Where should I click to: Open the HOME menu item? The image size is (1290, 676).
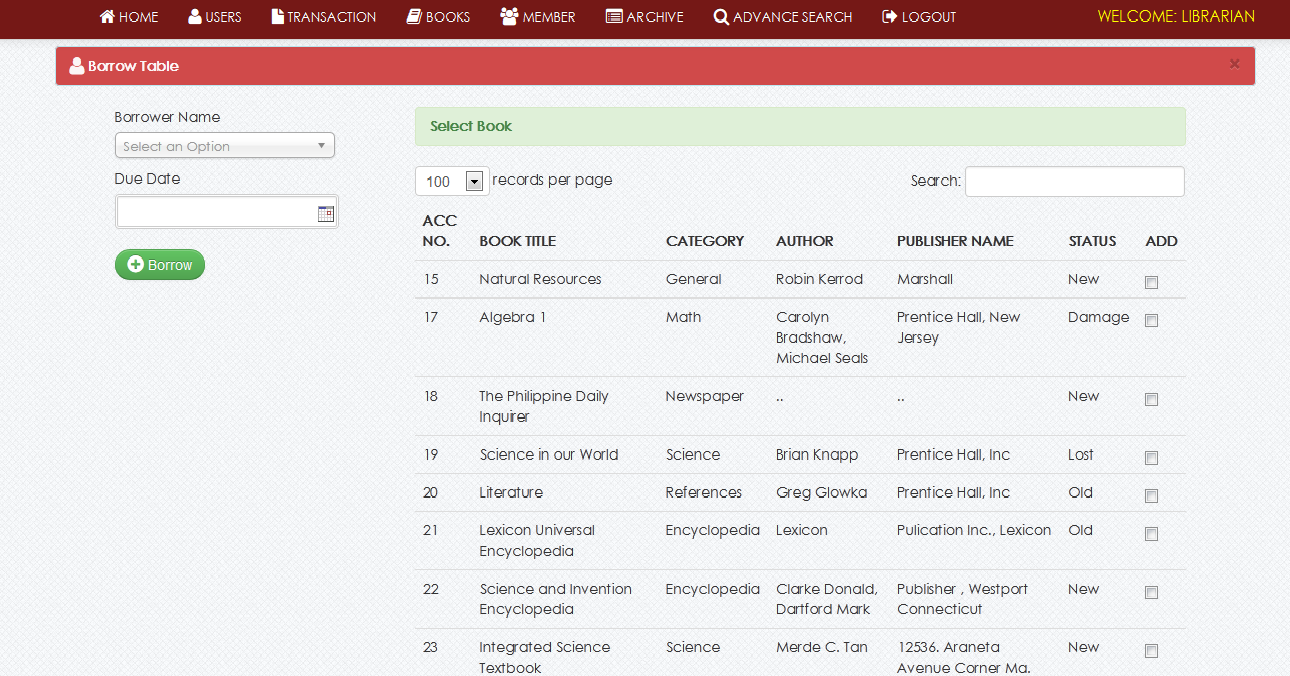pyautogui.click(x=128, y=16)
